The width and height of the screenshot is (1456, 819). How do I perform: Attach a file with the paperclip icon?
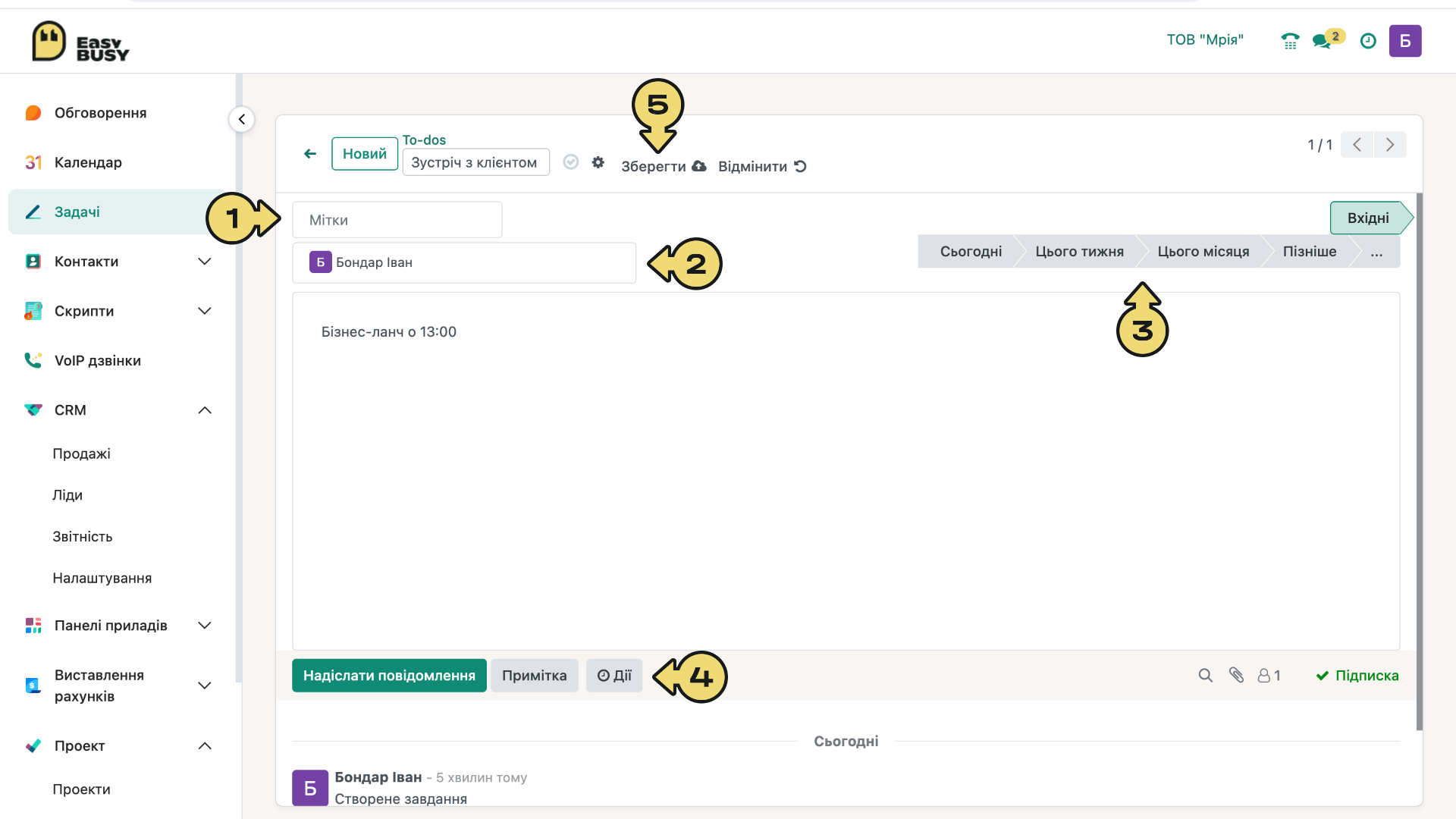pos(1236,675)
